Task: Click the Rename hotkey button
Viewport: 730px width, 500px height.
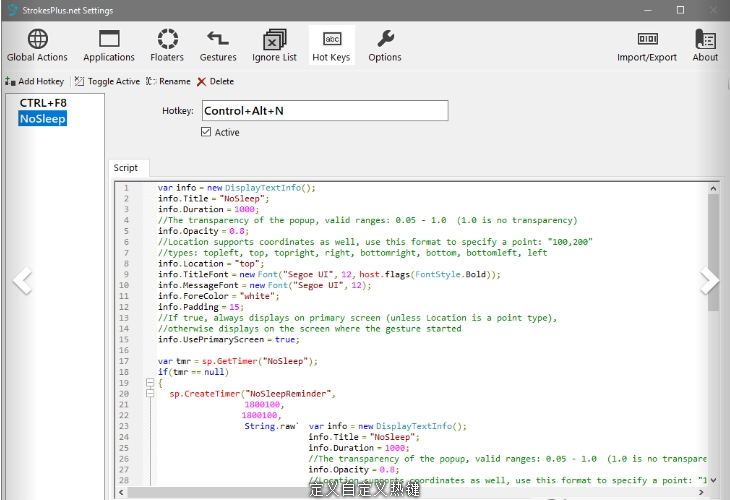Action: pos(168,81)
